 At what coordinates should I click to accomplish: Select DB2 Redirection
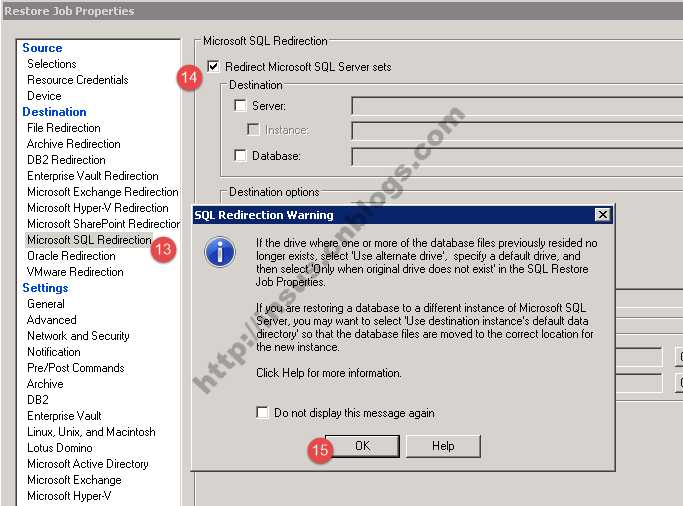coord(66,160)
